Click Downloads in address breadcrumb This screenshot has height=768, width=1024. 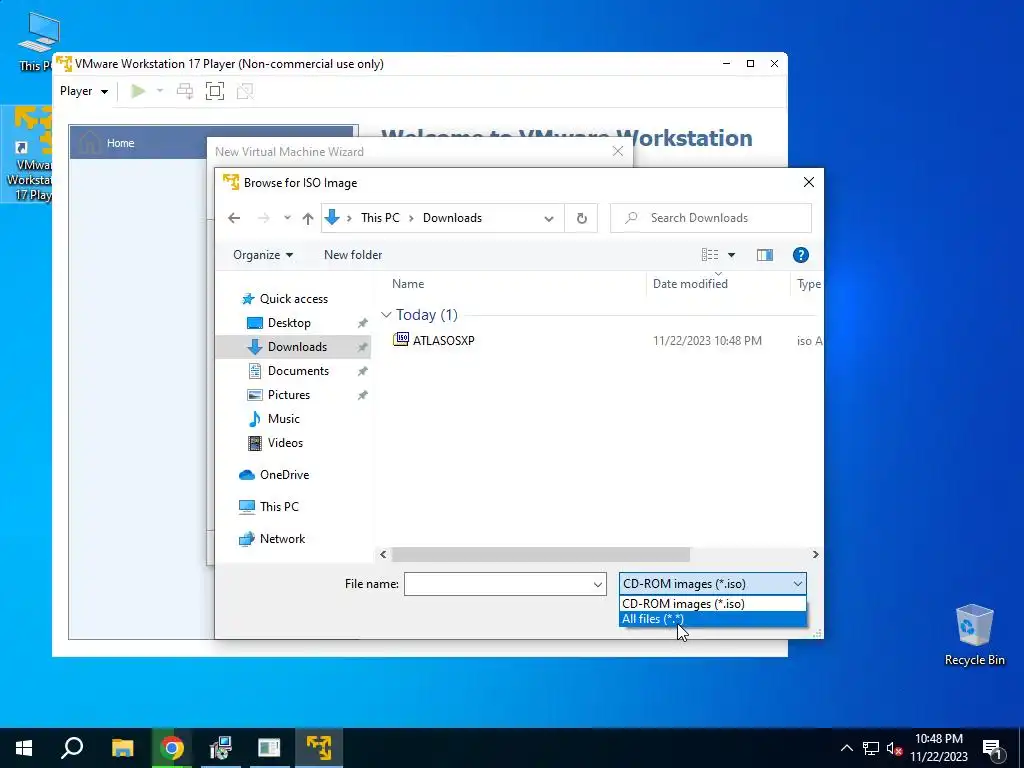point(452,218)
